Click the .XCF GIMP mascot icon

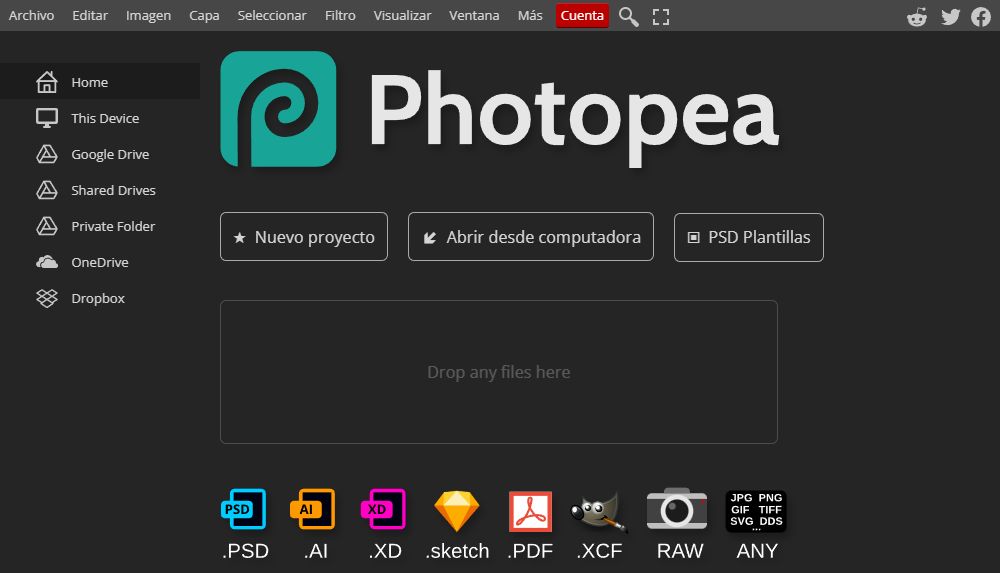(599, 511)
